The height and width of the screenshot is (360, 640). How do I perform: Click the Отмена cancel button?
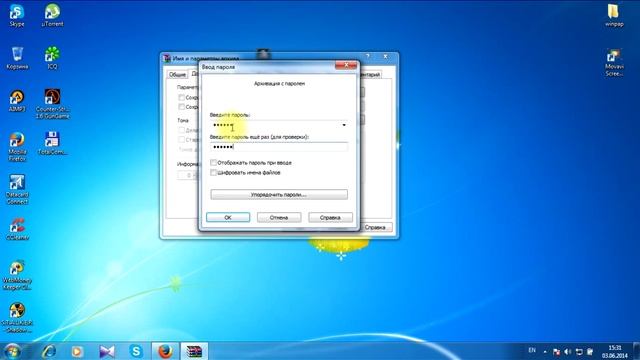coord(279,218)
